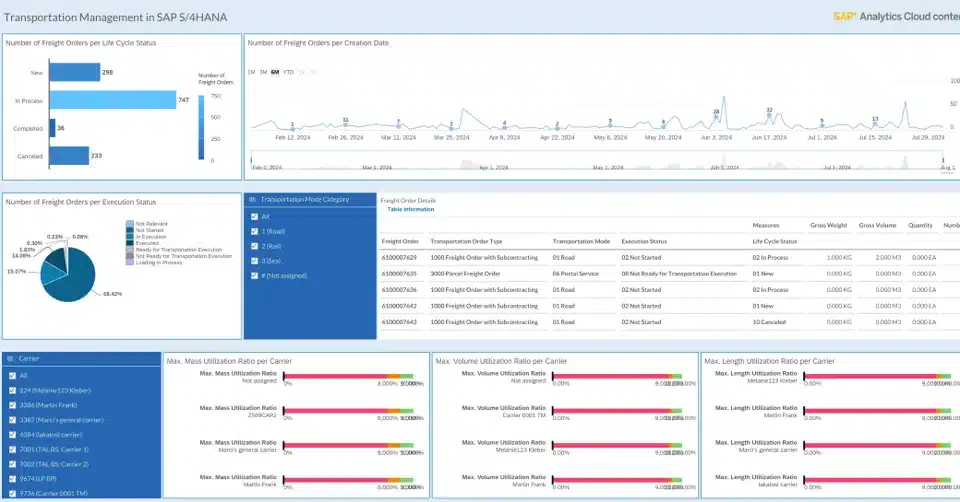Image resolution: width=960 pixels, height=502 pixels.
Task: Click the right handle of the date range slider
Action: tap(943, 160)
